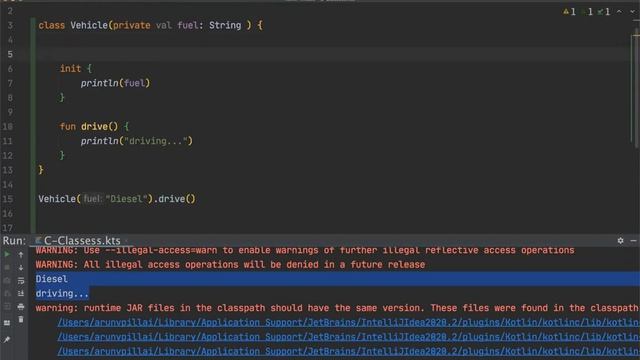Click closing brace on line 13
640x360 pixels.
pos(41,170)
